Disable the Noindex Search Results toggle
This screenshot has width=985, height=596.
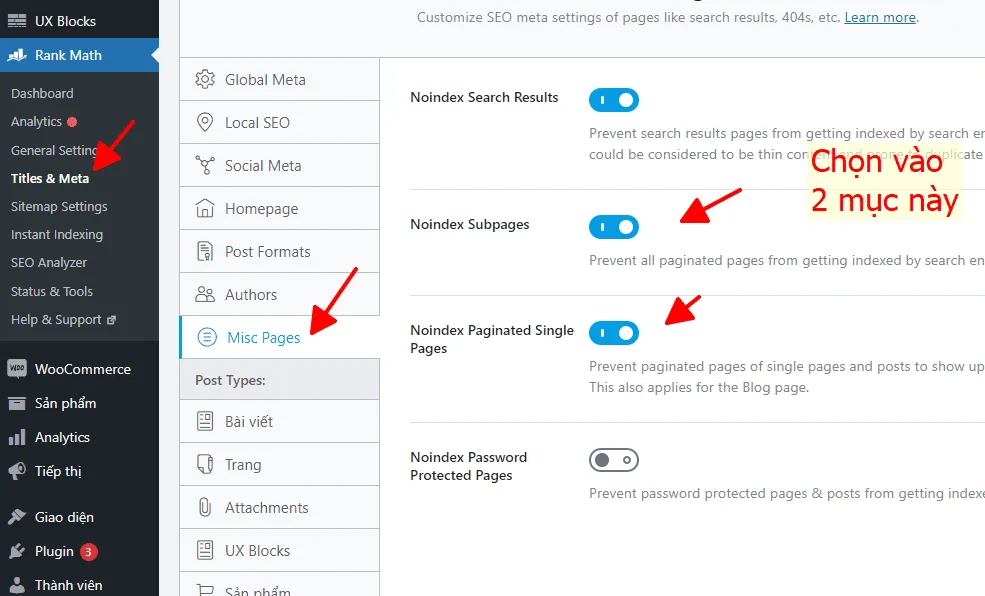[x=613, y=100]
